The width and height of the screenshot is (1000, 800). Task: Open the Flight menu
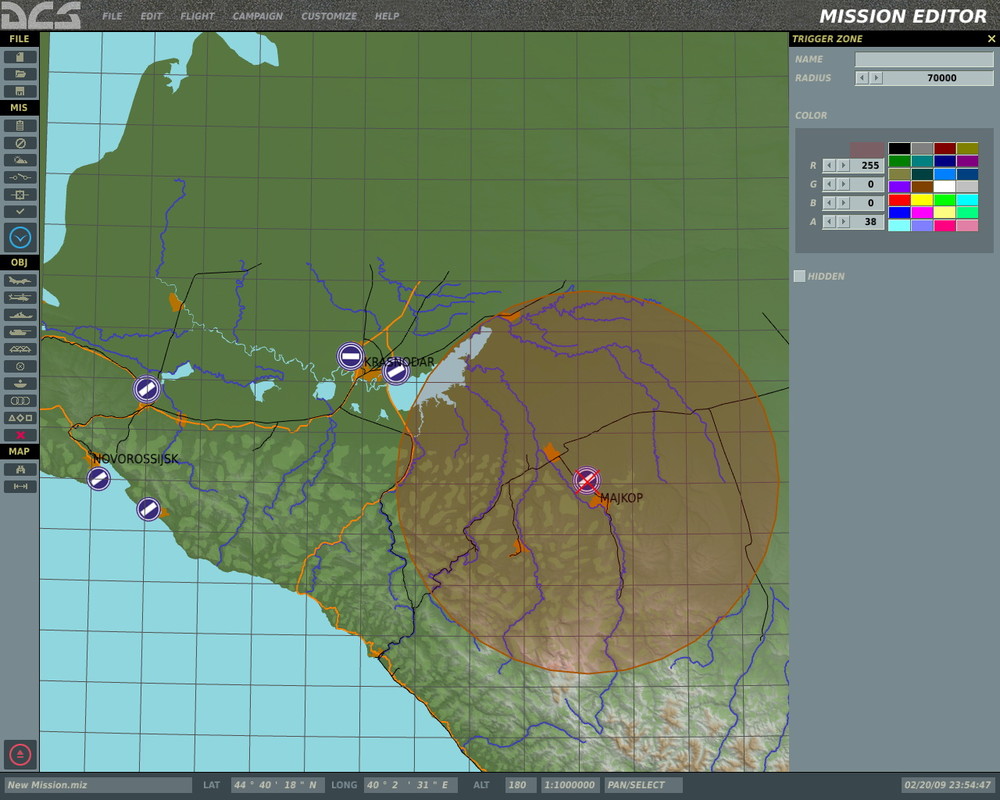[x=197, y=16]
